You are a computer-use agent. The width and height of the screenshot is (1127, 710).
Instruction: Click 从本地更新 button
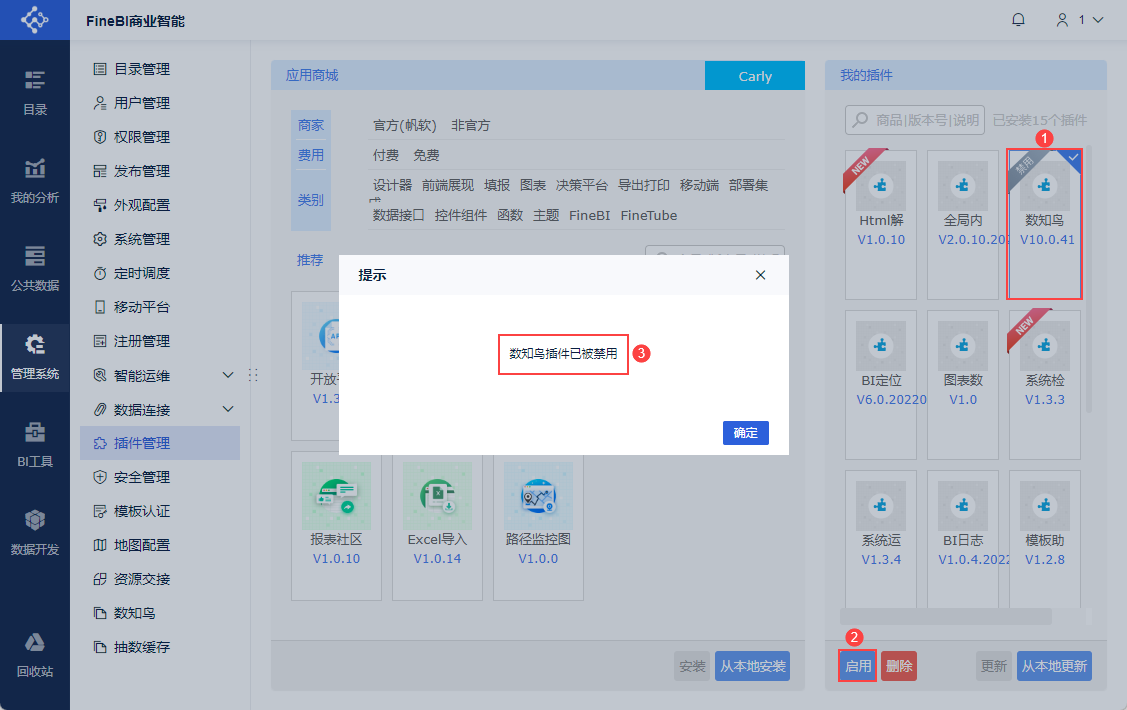click(1054, 666)
